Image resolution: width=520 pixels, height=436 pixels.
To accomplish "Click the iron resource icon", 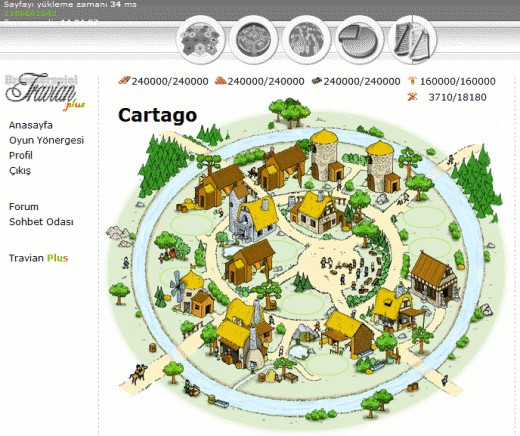I will [317, 80].
